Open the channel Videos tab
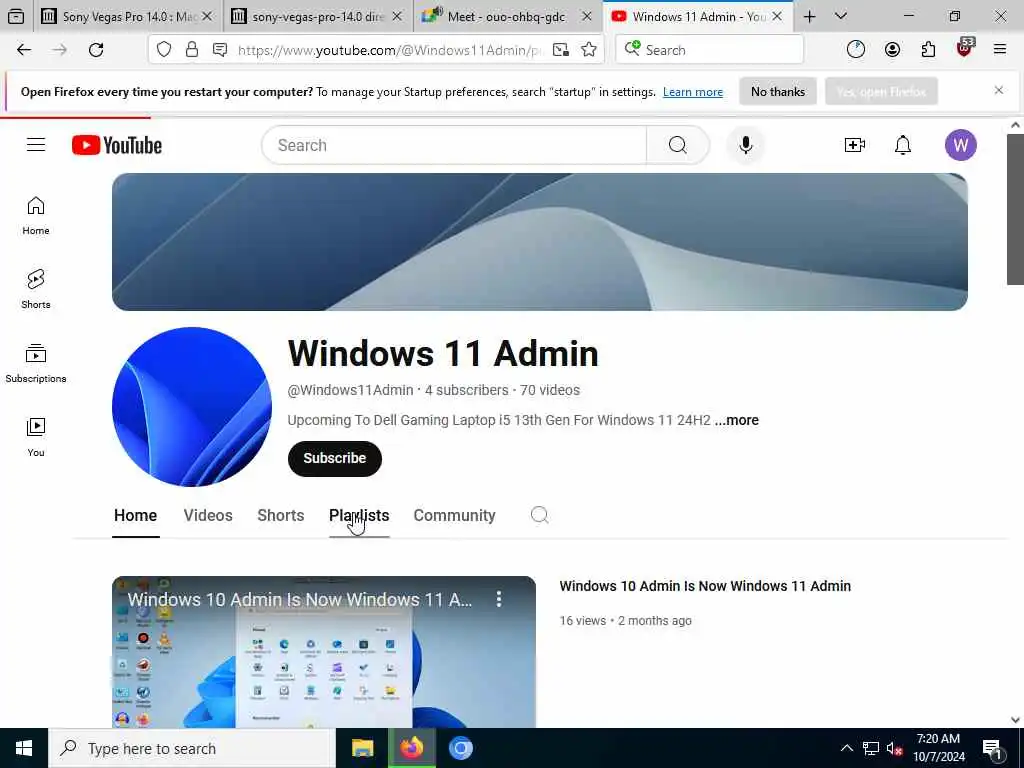This screenshot has height=768, width=1024. pos(208,515)
